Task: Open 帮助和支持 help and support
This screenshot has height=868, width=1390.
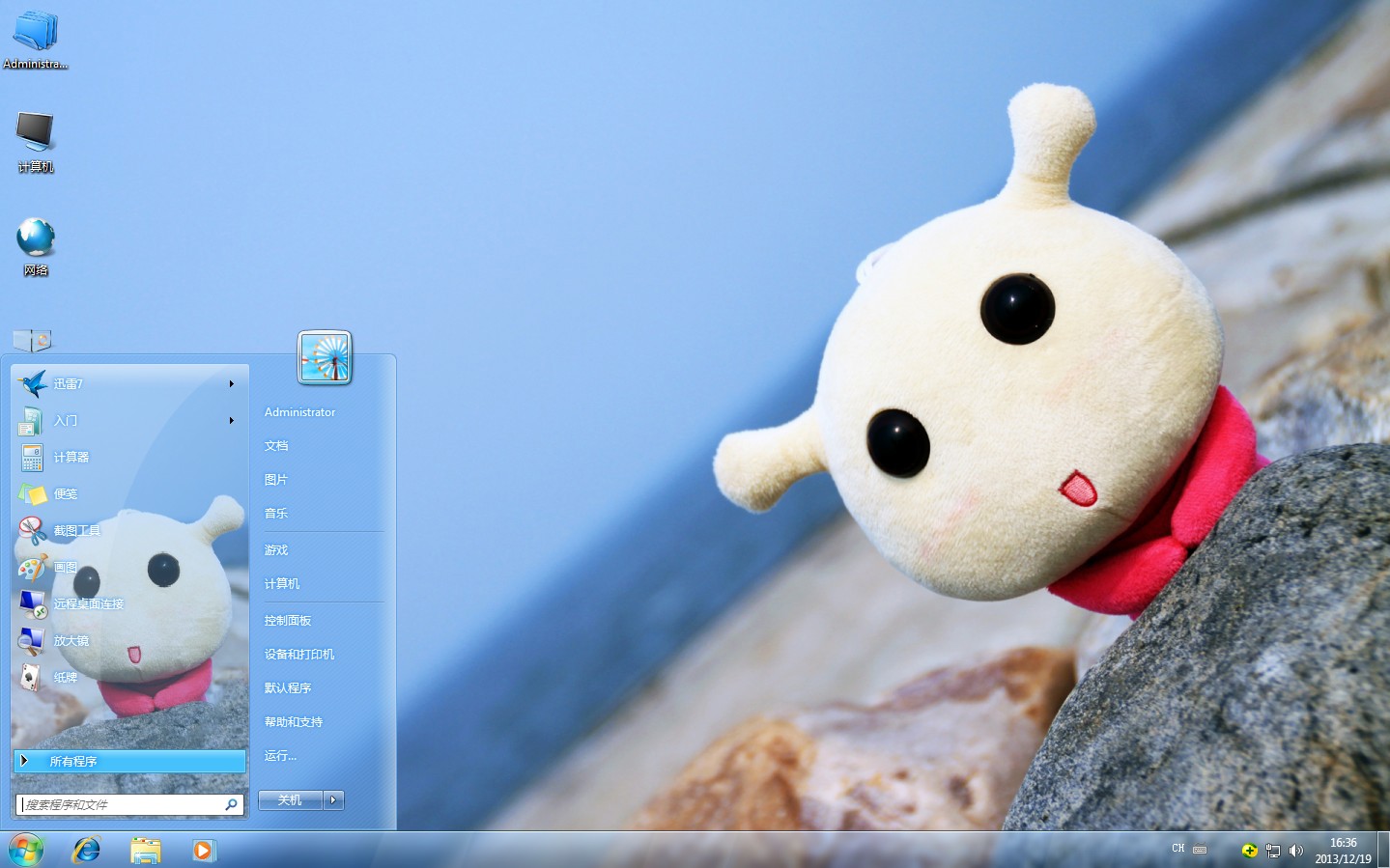Action: 294,722
